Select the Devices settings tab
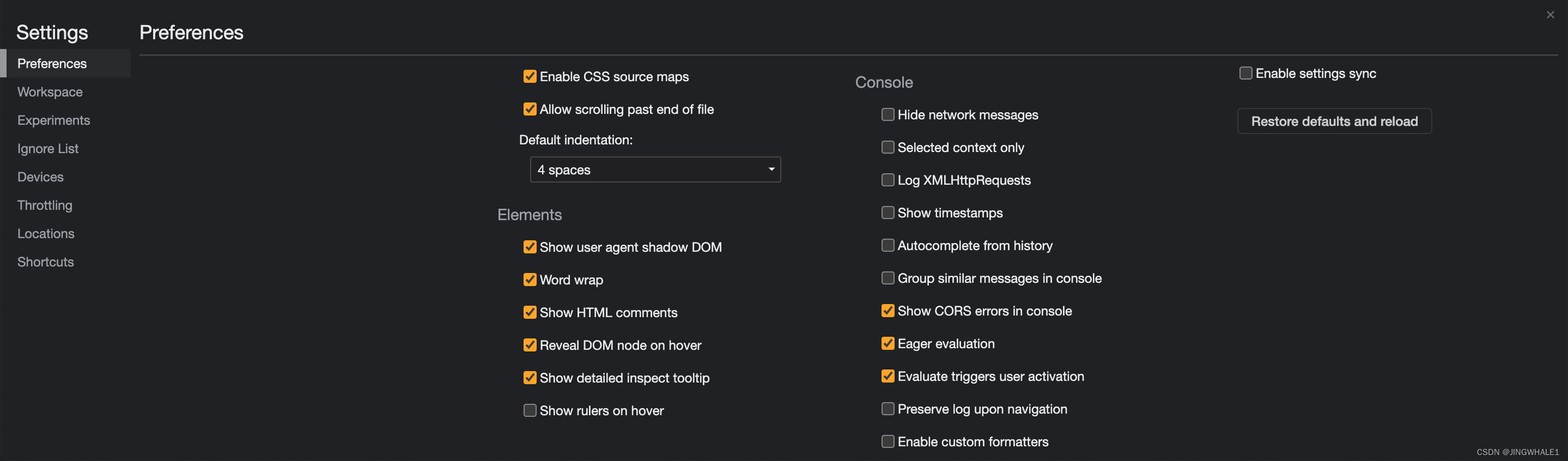The height and width of the screenshot is (461, 1568). [40, 177]
